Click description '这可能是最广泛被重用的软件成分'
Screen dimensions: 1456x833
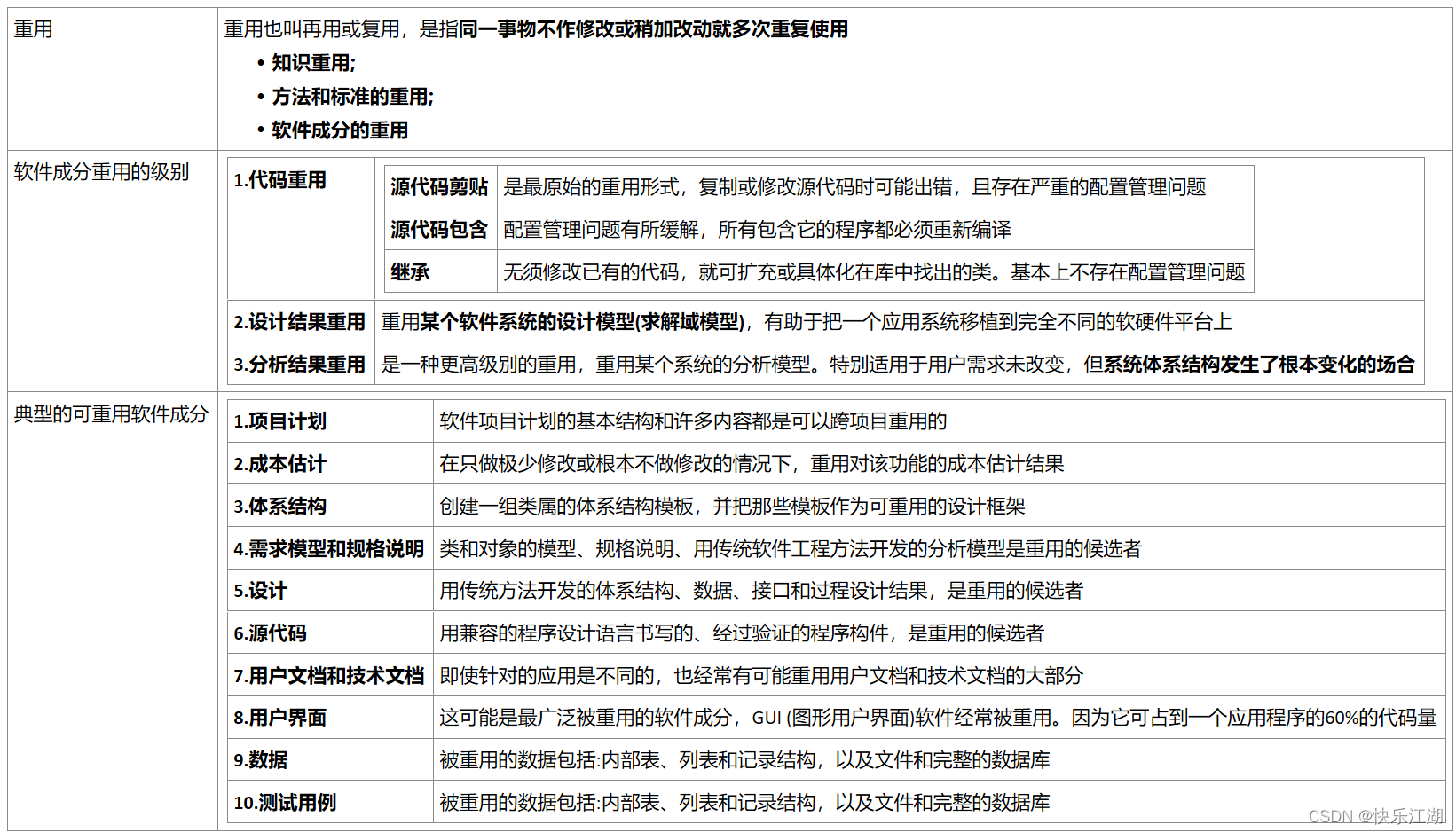pyautogui.click(x=938, y=718)
